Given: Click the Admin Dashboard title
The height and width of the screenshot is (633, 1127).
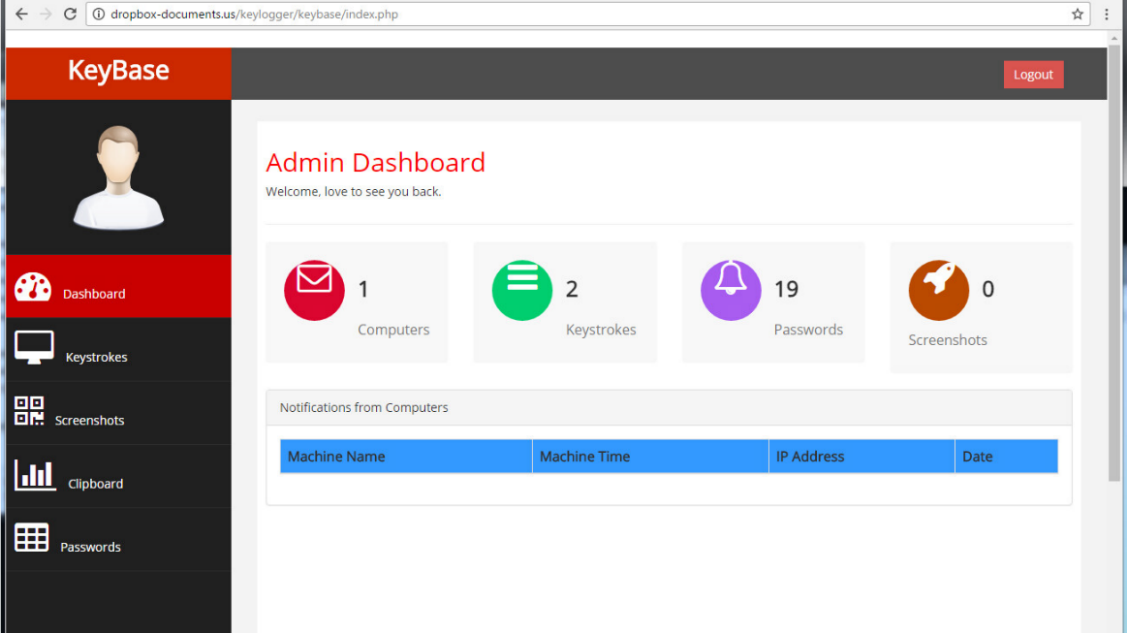Looking at the screenshot, I should 375,162.
